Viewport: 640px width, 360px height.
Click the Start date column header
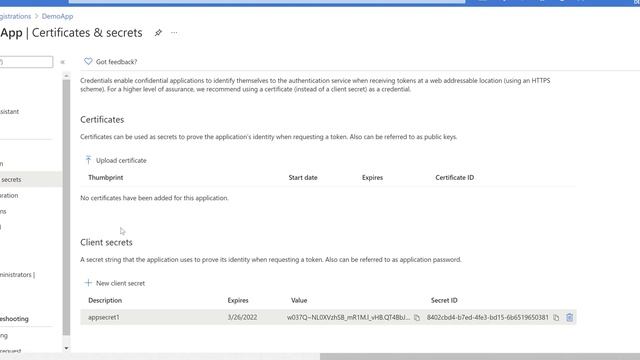pos(303,178)
